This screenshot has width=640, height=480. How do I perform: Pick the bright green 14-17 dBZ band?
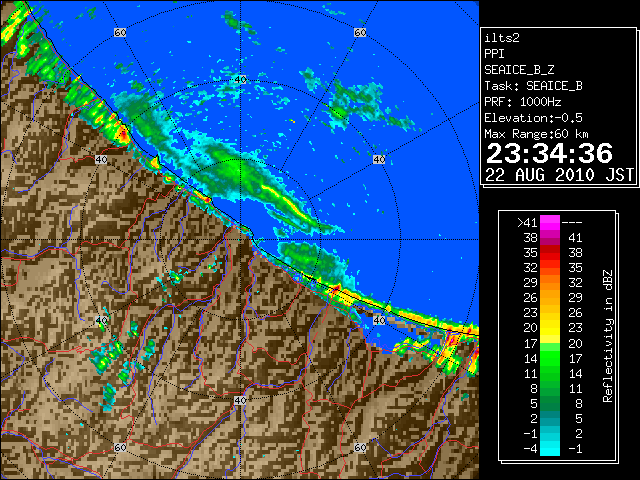pos(550,358)
